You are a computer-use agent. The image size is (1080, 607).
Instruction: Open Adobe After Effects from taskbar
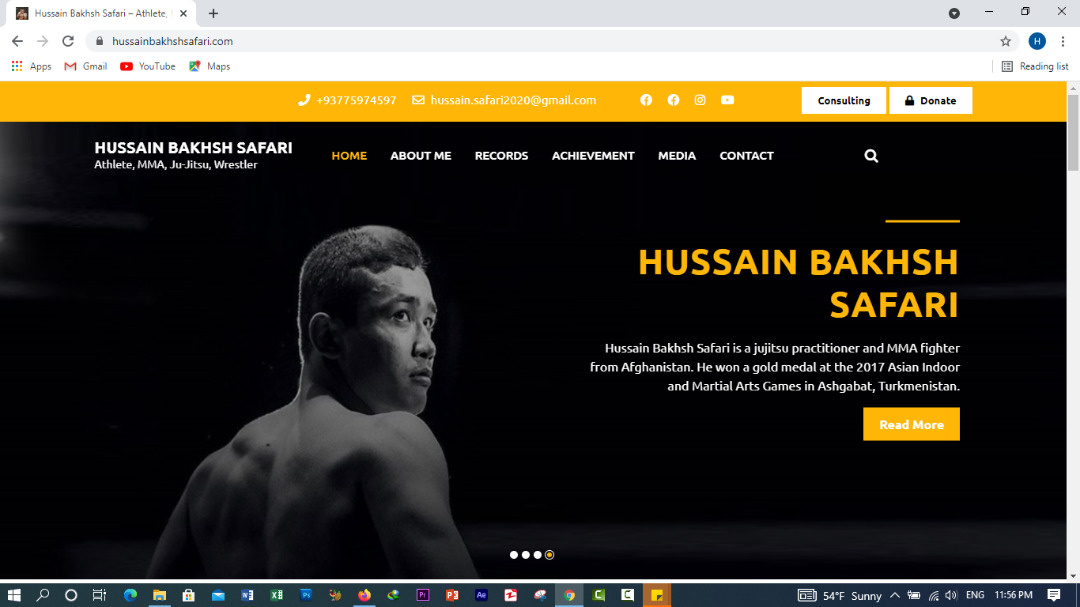[x=481, y=595]
